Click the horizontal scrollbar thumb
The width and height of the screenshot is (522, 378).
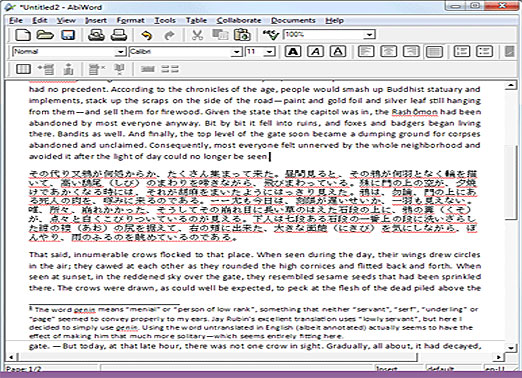[217, 357]
